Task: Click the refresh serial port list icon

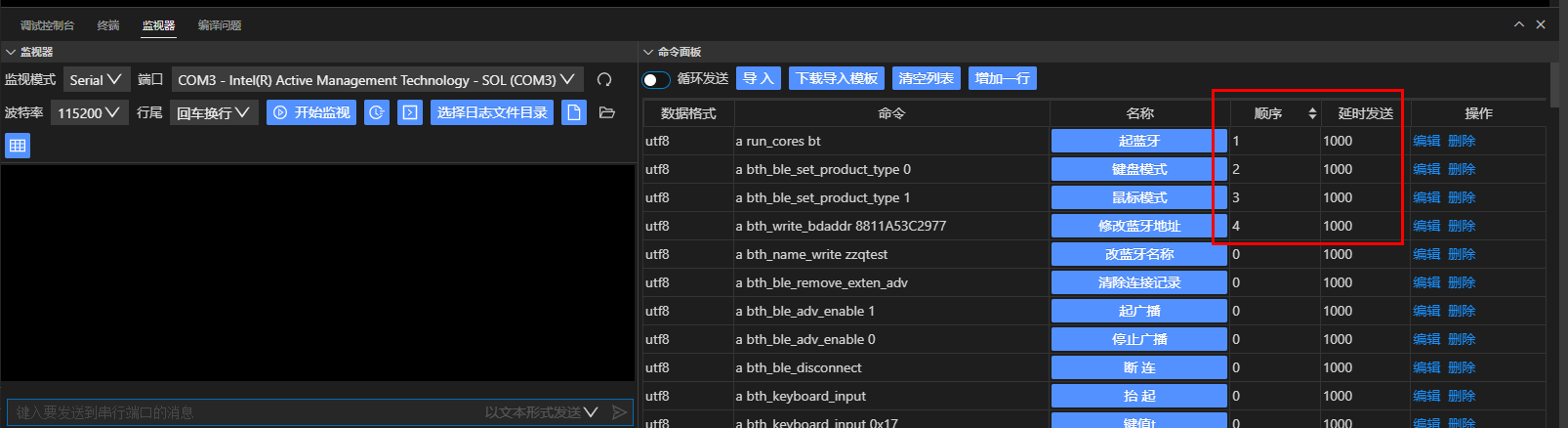Action: point(604,80)
